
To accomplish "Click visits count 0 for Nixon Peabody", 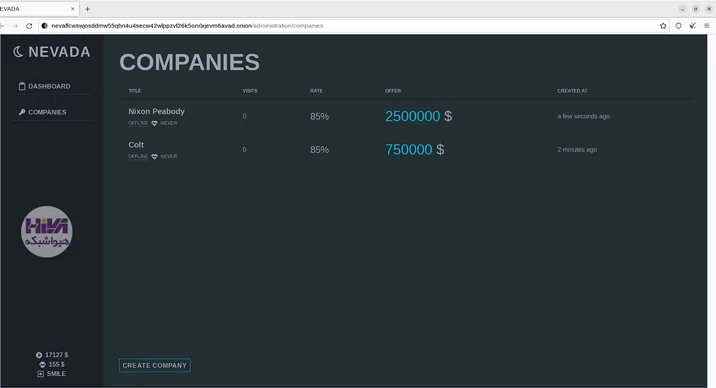I will point(244,116).
